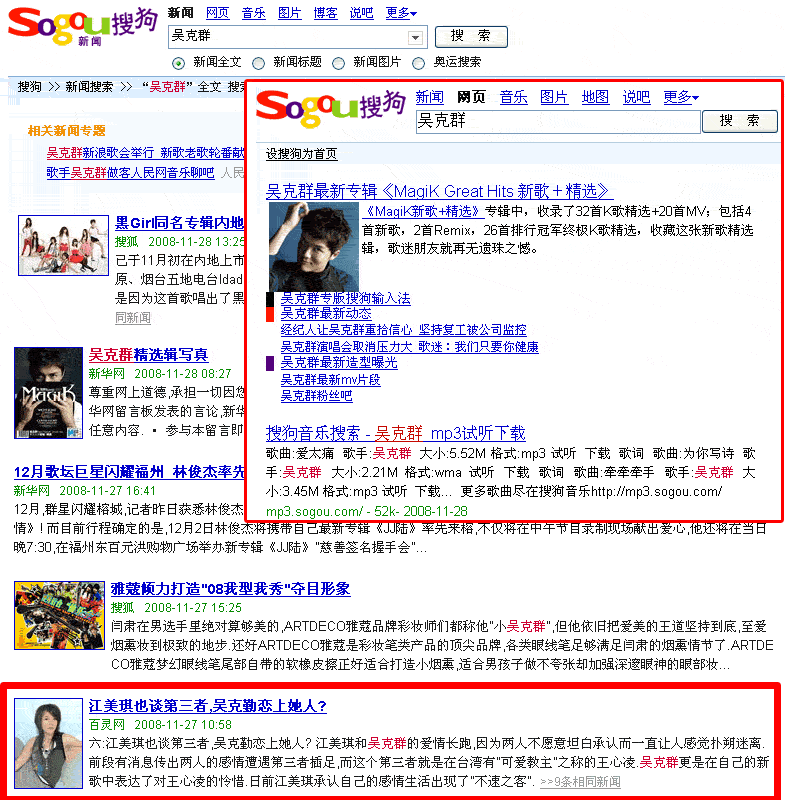Viewport: 785px width, 800px height.
Task: Click the 江美琪 portrait thumbnail
Action: pos(48,743)
